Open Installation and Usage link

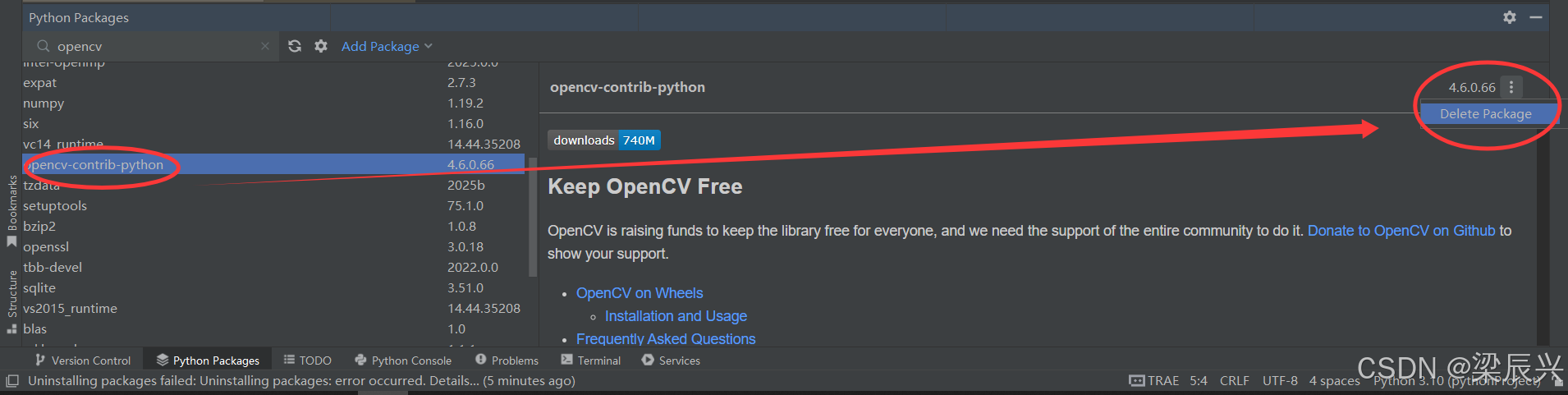click(676, 316)
